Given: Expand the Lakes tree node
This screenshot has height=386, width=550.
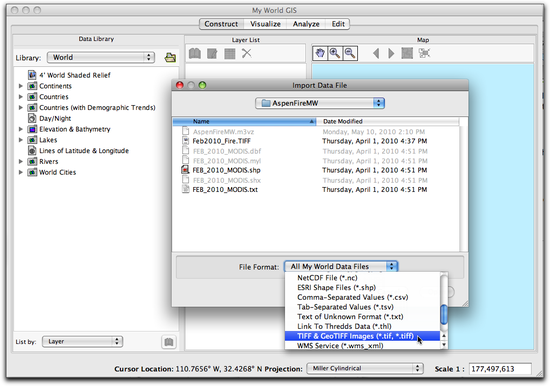Looking at the screenshot, I should tap(20, 140).
